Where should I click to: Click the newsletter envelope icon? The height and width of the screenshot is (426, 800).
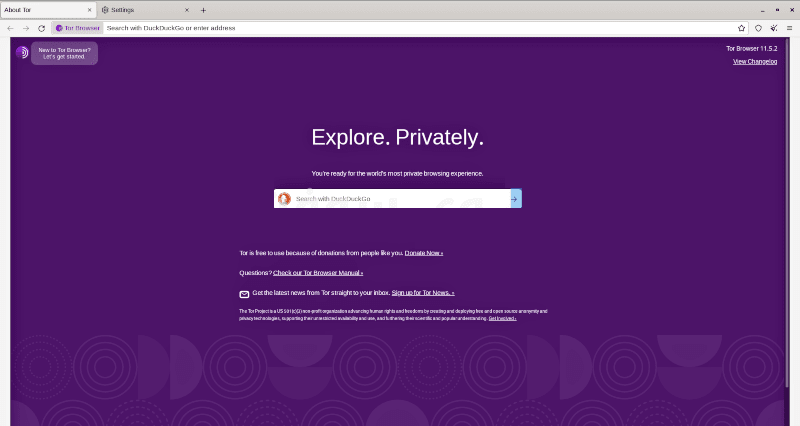click(244, 294)
